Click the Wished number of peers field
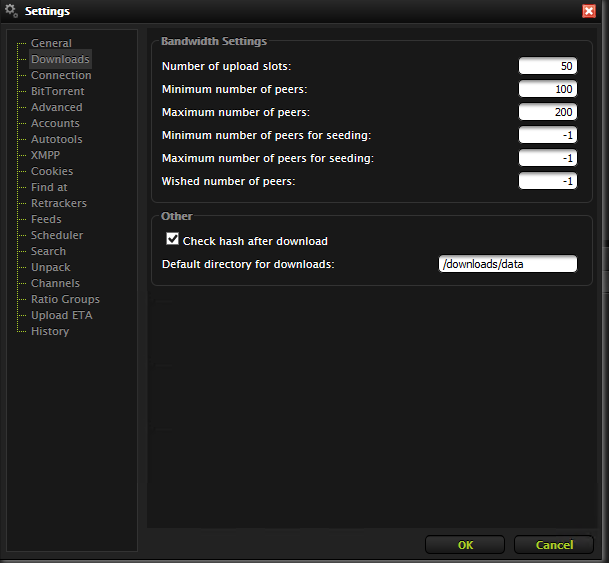The image size is (609, 563). (x=548, y=181)
